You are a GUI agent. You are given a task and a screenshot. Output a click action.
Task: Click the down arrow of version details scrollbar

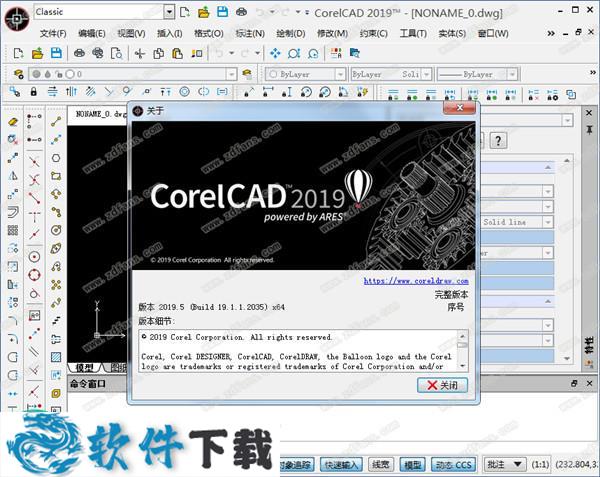(463, 366)
